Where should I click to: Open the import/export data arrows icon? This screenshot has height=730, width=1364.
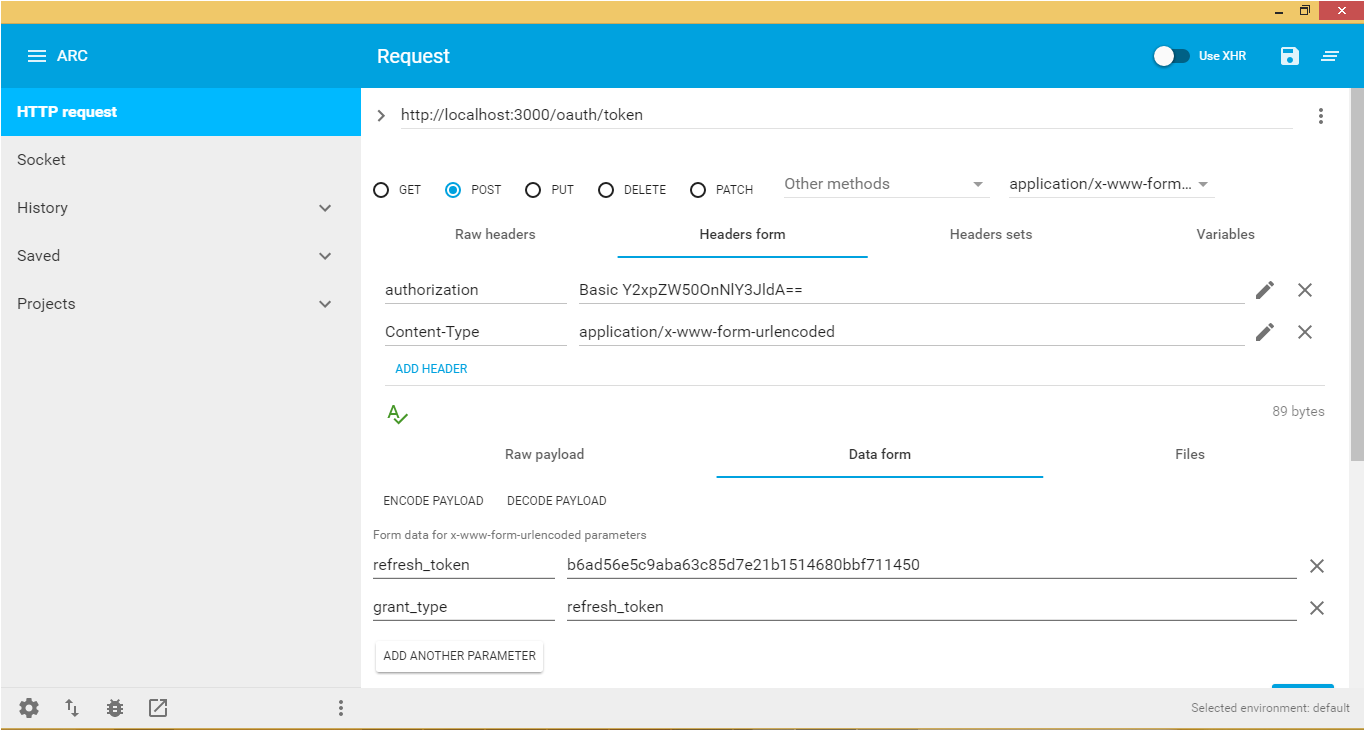tap(72, 708)
